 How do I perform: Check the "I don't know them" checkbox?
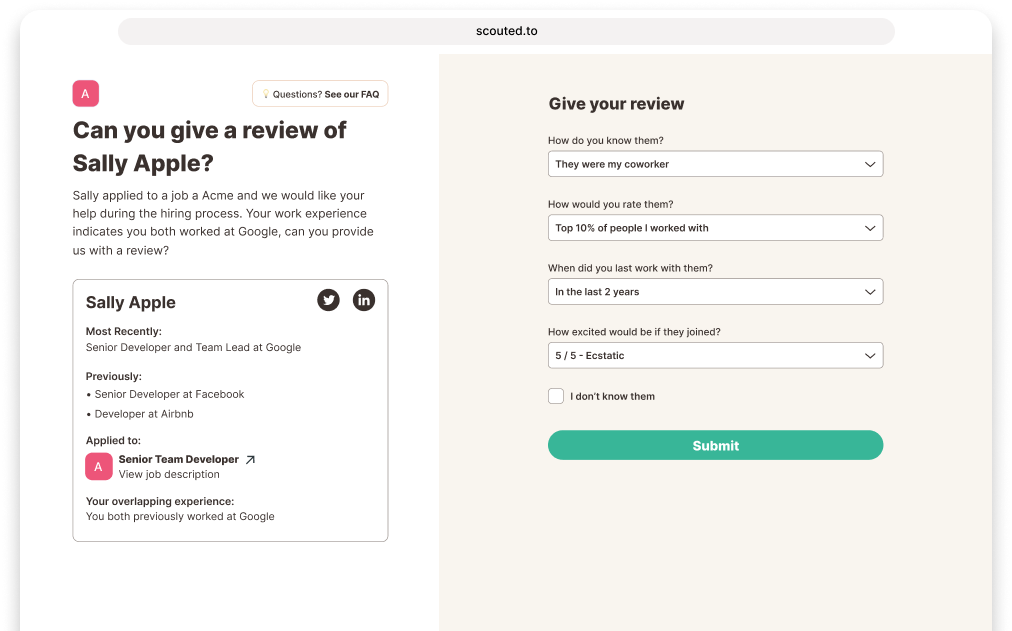556,396
